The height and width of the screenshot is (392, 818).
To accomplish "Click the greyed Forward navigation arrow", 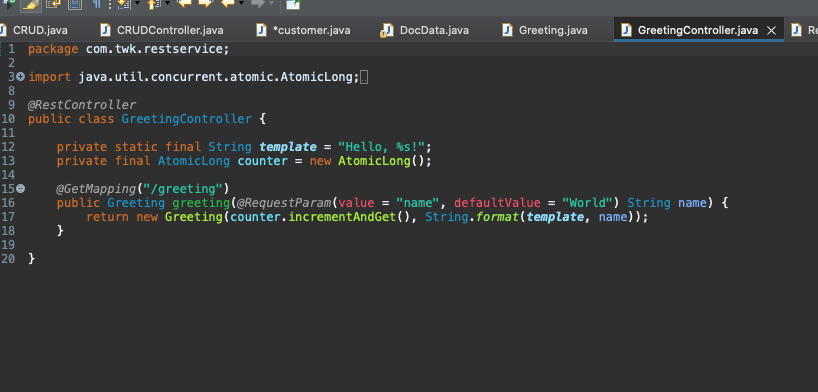I will point(258,4).
